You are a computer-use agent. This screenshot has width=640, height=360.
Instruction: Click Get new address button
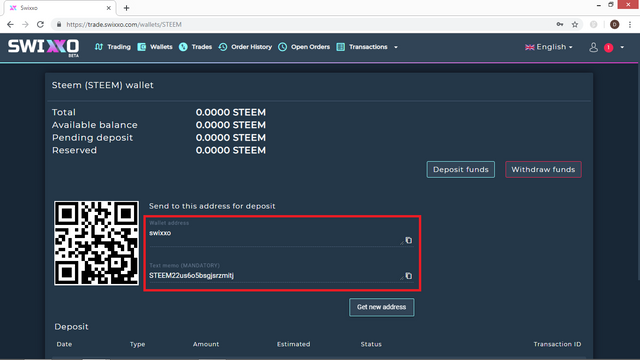pos(382,307)
